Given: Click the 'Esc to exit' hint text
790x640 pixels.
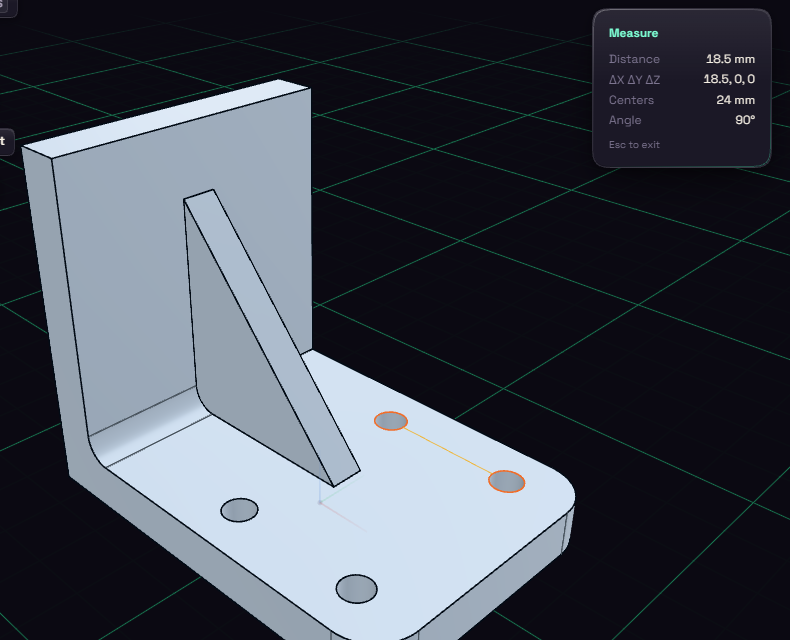Looking at the screenshot, I should tap(634, 145).
